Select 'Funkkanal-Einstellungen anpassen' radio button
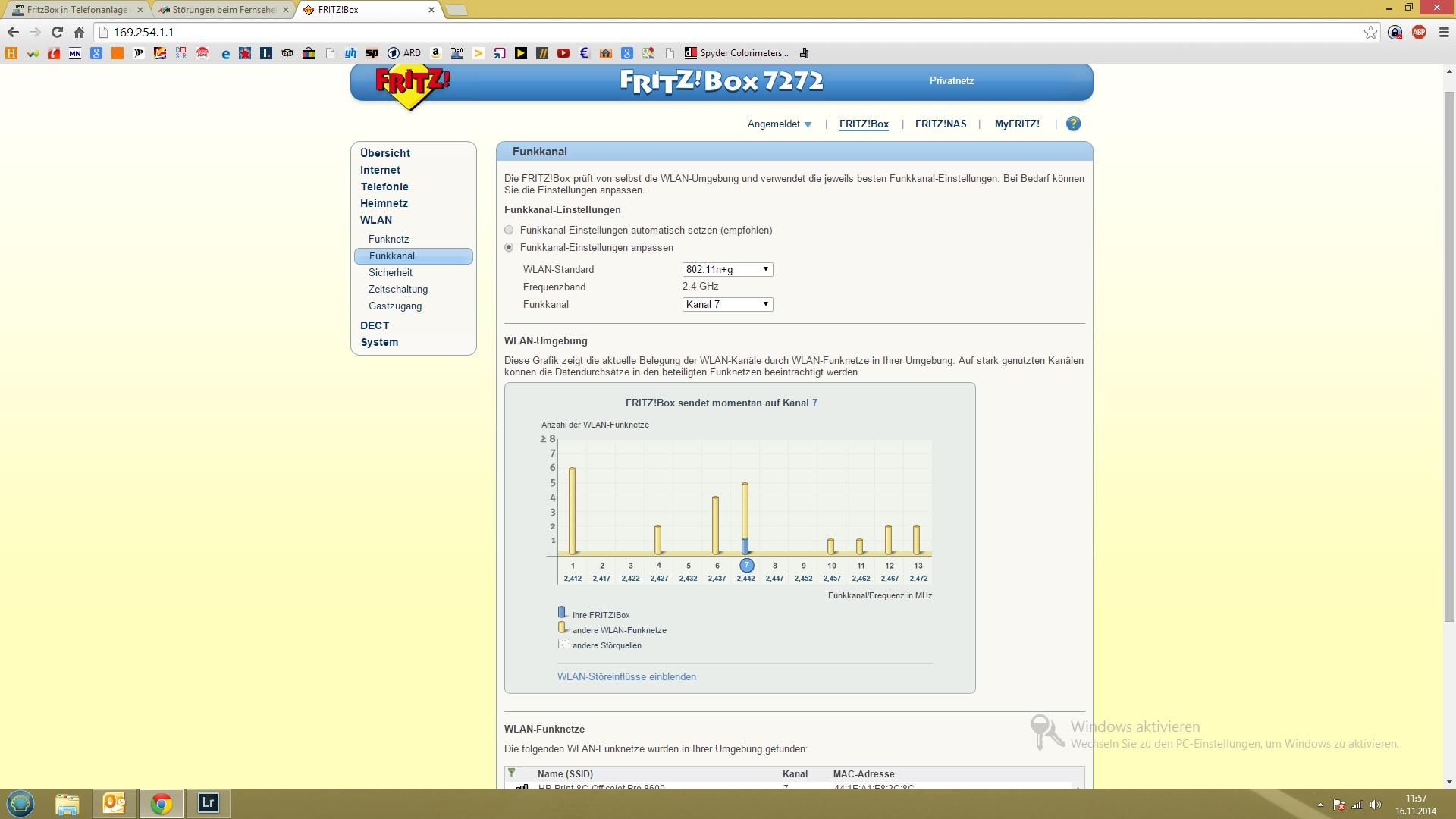Image resolution: width=1456 pixels, height=819 pixels. point(509,247)
